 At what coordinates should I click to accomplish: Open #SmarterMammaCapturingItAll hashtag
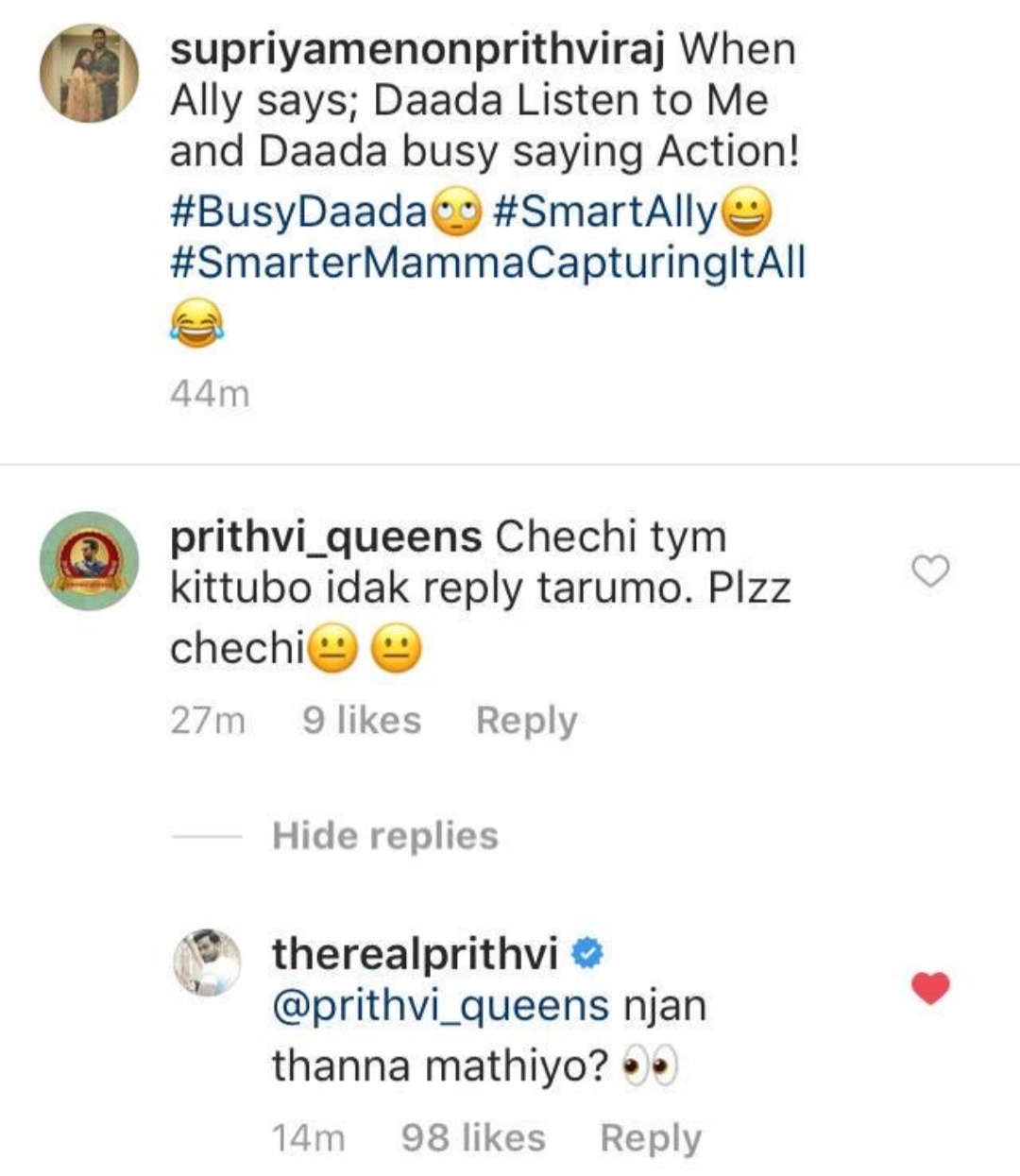click(487, 264)
